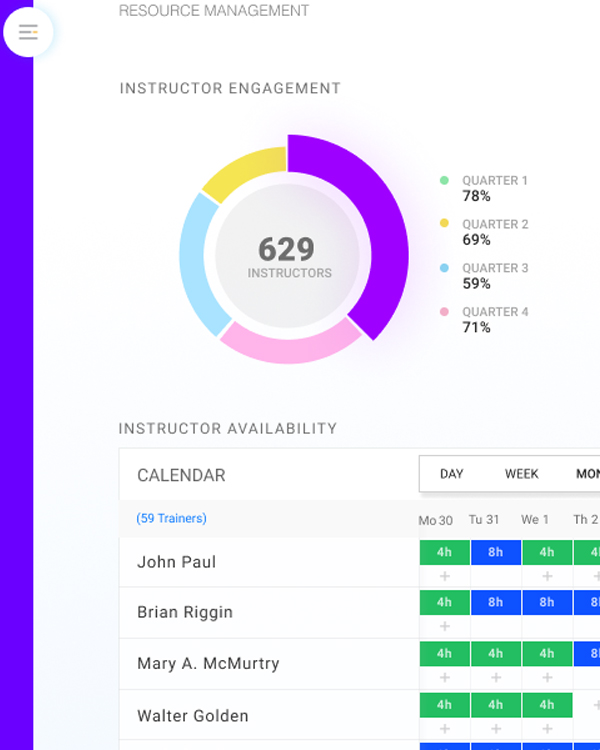Add entry under Mary A. McMurtry's Tuesday block

(x=496, y=678)
